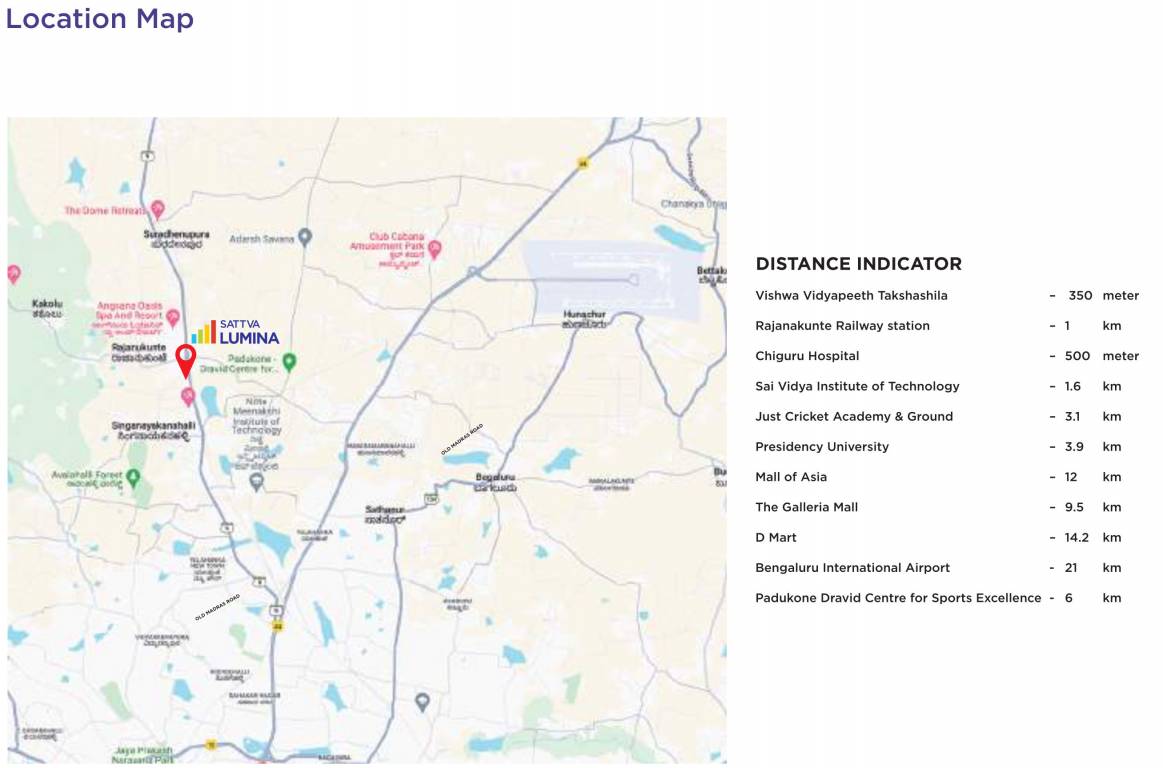Click the Old Madras Road label
Image resolution: width=1163 pixels, height=768 pixels.
click(x=462, y=438)
